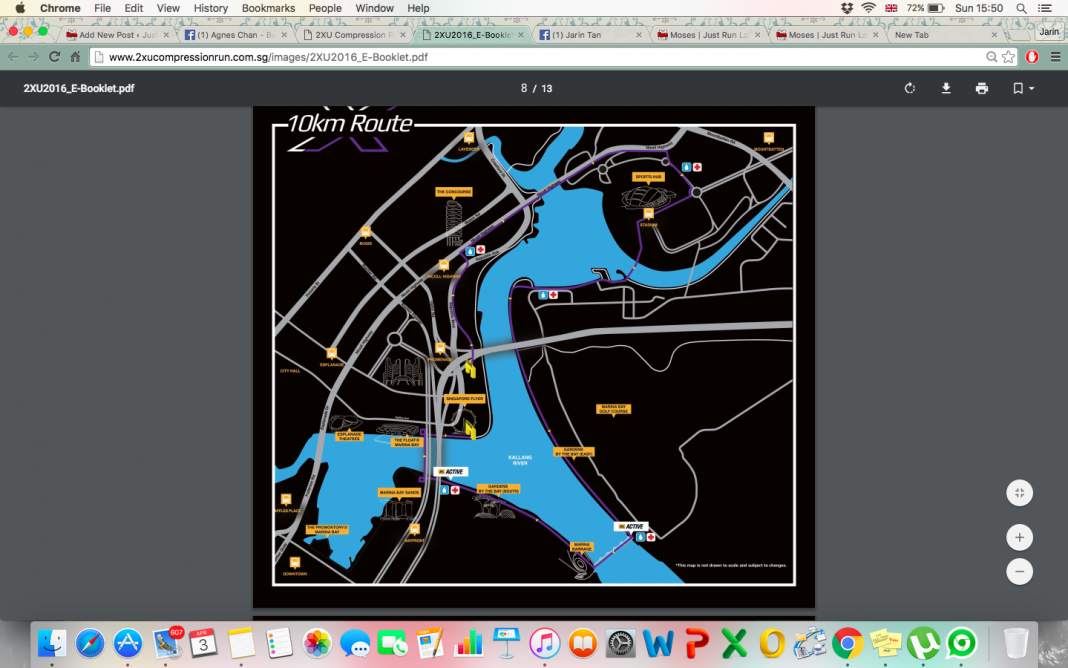Open the Jarin profile switcher
Viewport: 1068px width, 668px height.
click(1048, 32)
